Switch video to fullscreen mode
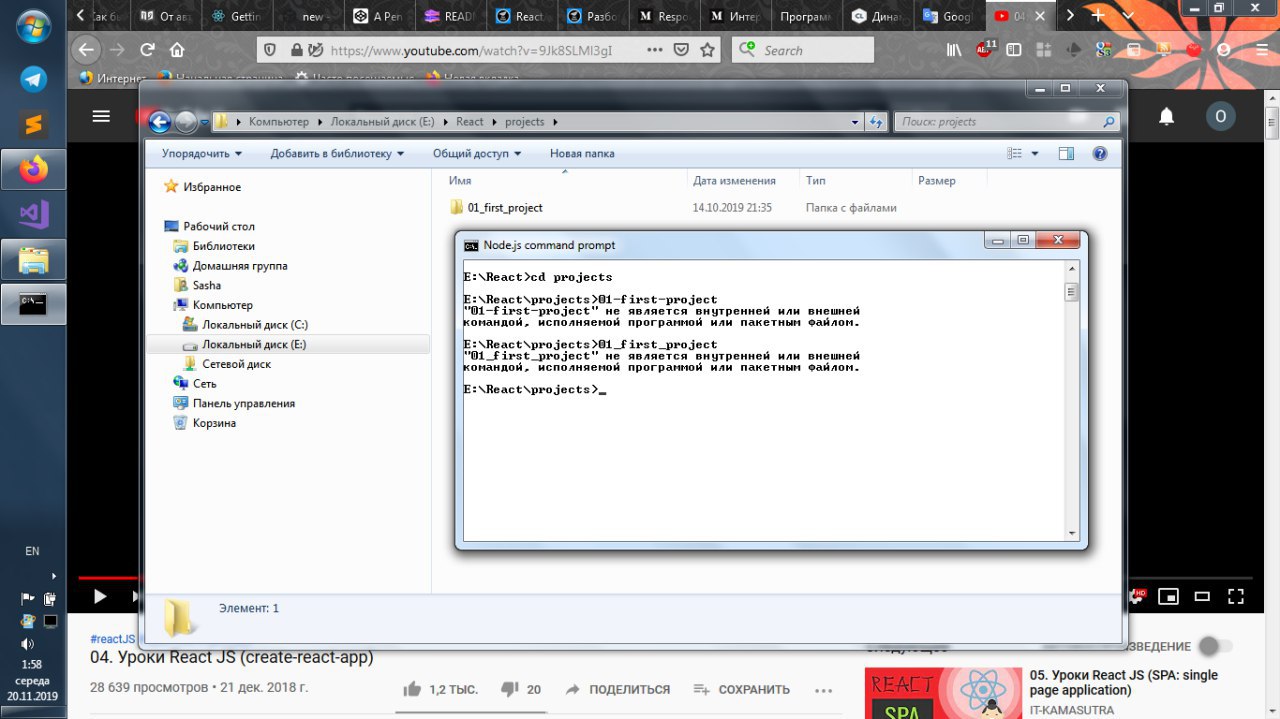Viewport: 1280px width, 719px height. pos(1236,597)
